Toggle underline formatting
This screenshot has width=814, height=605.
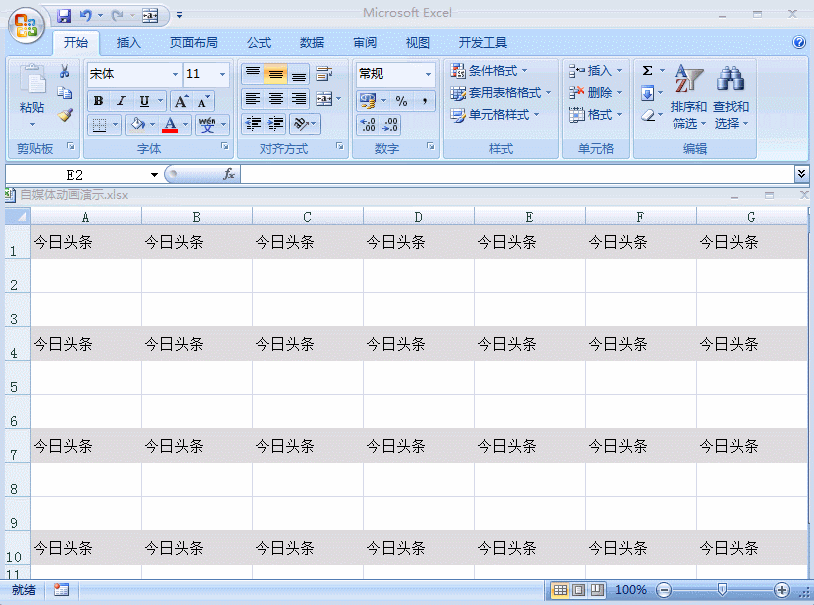pos(144,101)
